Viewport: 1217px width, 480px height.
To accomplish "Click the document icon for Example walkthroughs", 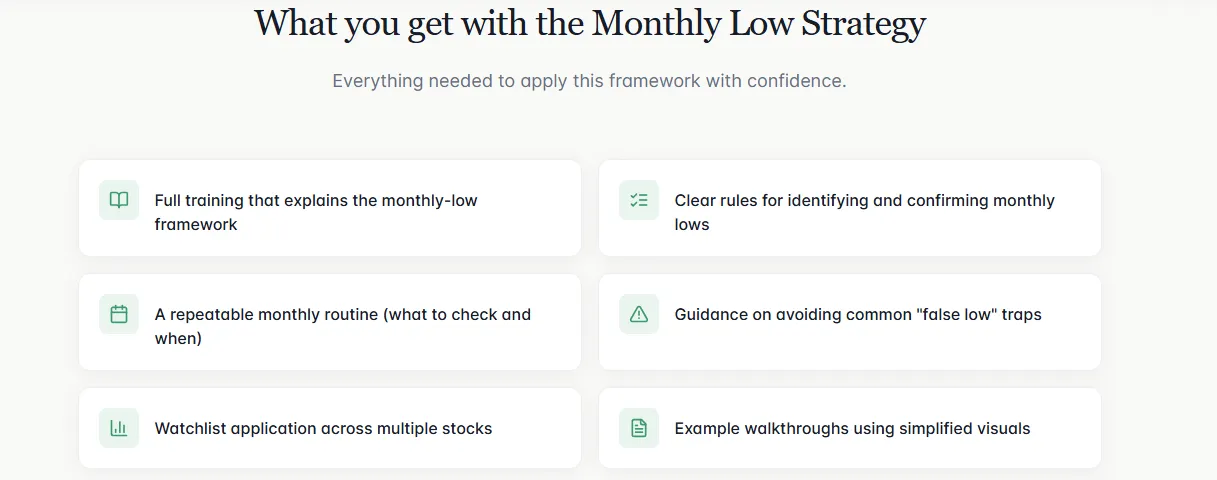I will [x=639, y=428].
